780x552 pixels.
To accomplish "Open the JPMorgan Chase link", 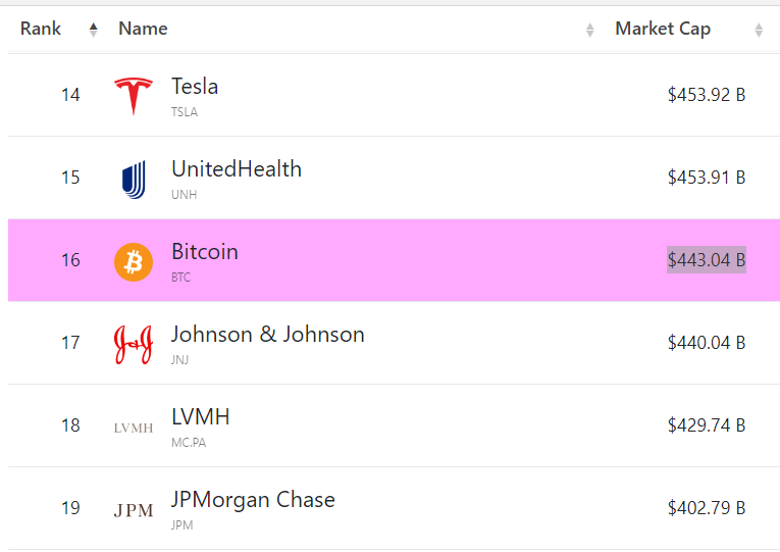I will click(253, 500).
